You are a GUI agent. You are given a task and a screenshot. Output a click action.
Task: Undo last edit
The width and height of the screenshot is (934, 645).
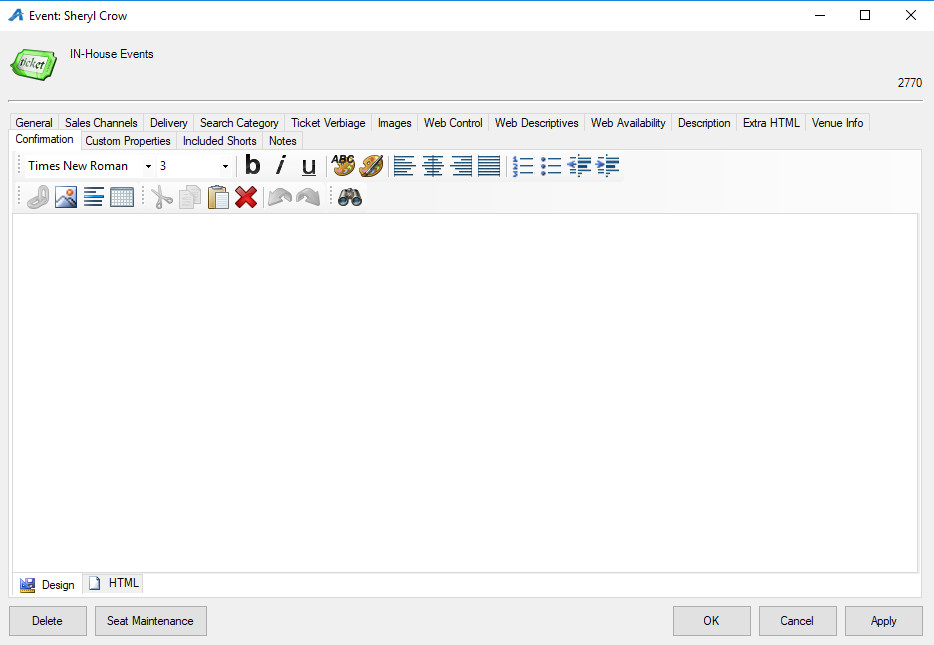coord(279,197)
